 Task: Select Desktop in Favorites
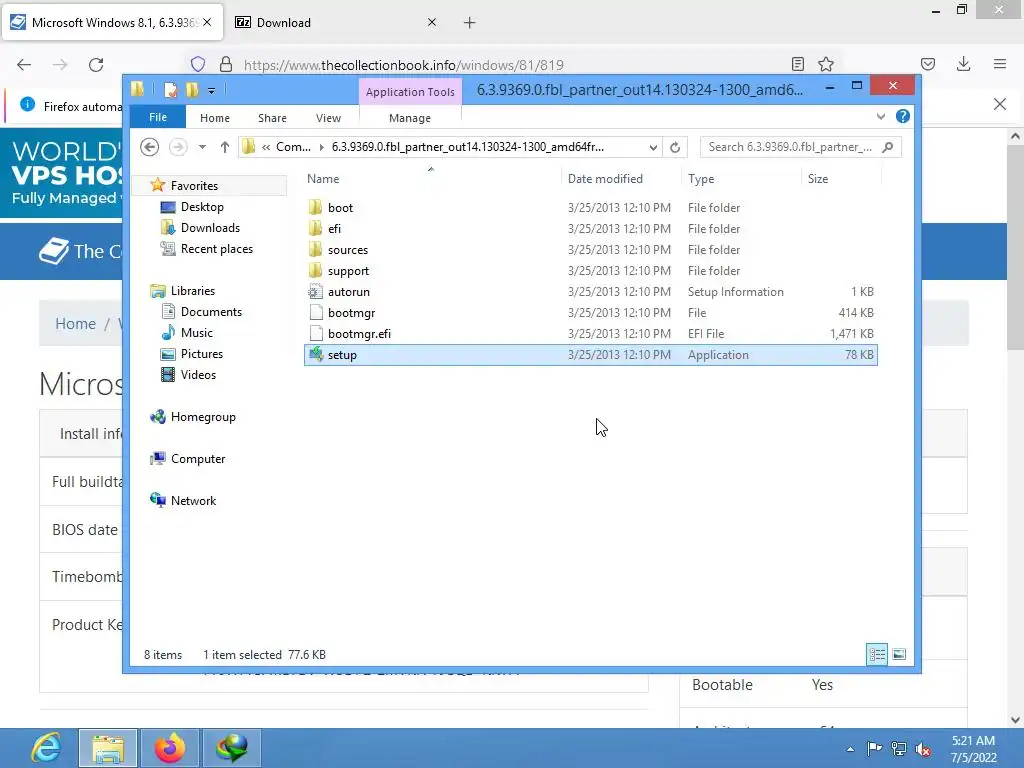tap(202, 207)
